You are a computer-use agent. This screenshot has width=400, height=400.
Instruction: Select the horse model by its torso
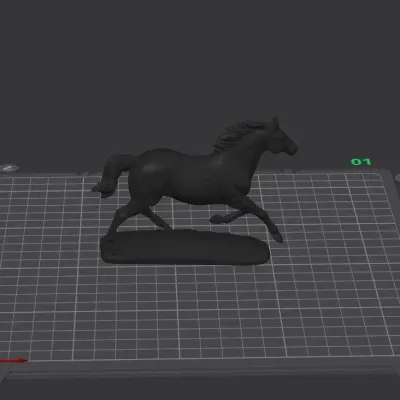click(x=193, y=177)
